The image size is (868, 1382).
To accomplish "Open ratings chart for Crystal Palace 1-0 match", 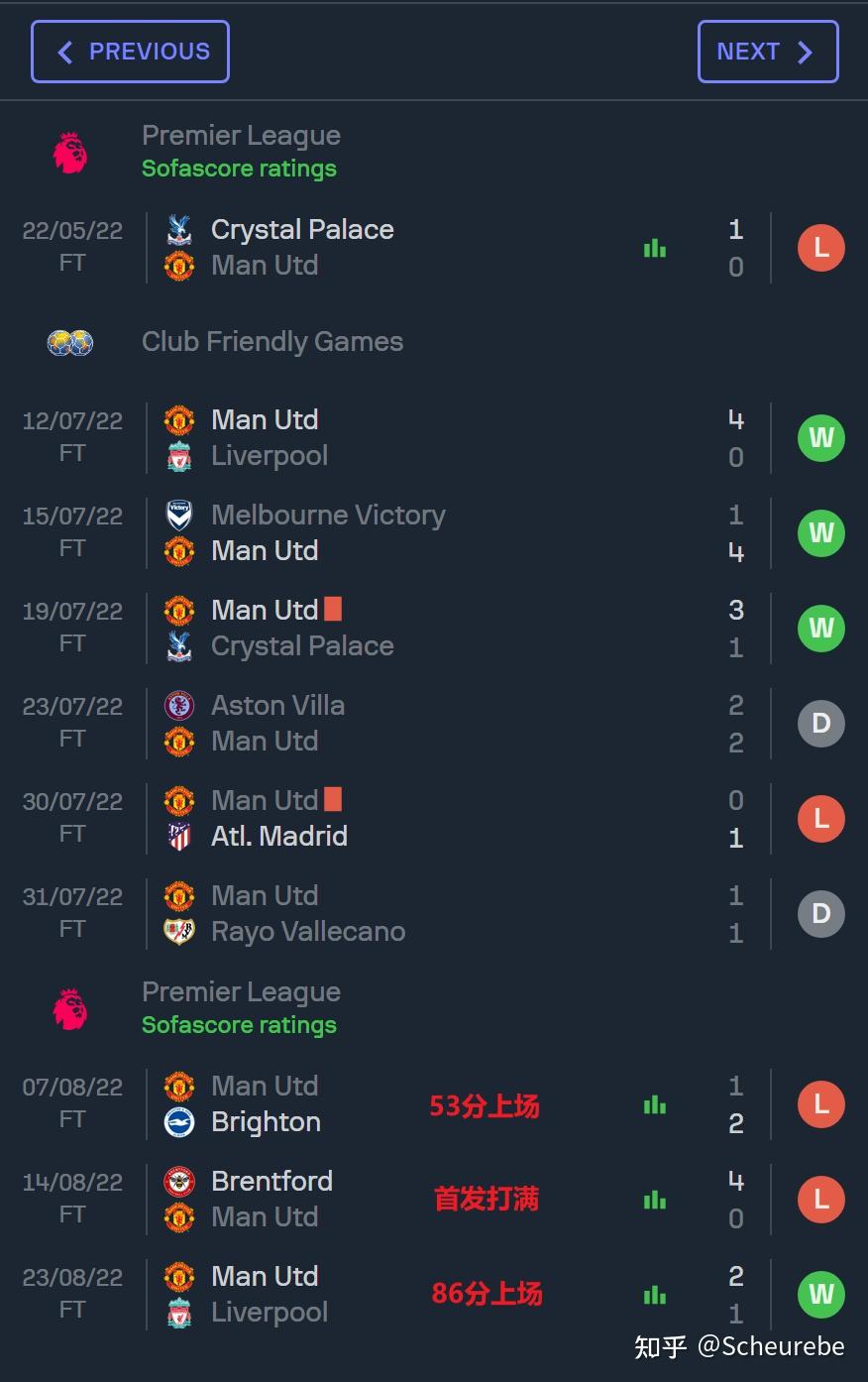I will click(x=655, y=248).
